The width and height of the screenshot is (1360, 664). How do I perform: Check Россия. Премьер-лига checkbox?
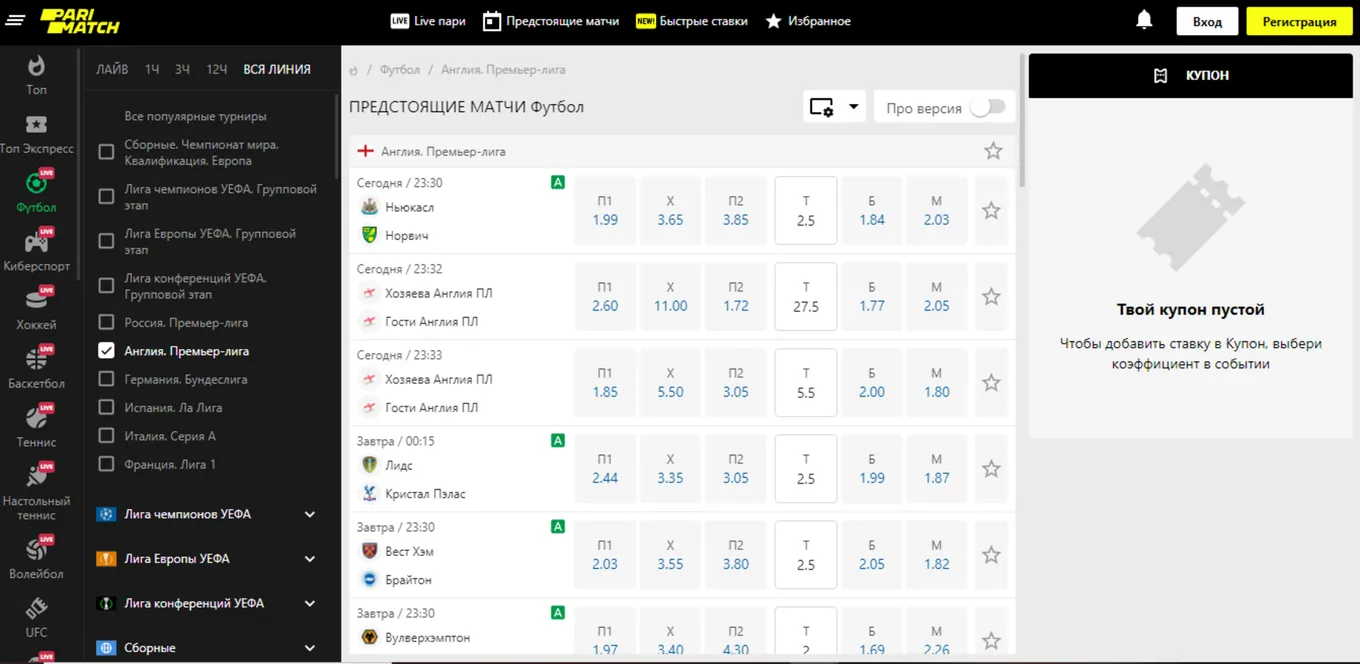[x=106, y=323]
